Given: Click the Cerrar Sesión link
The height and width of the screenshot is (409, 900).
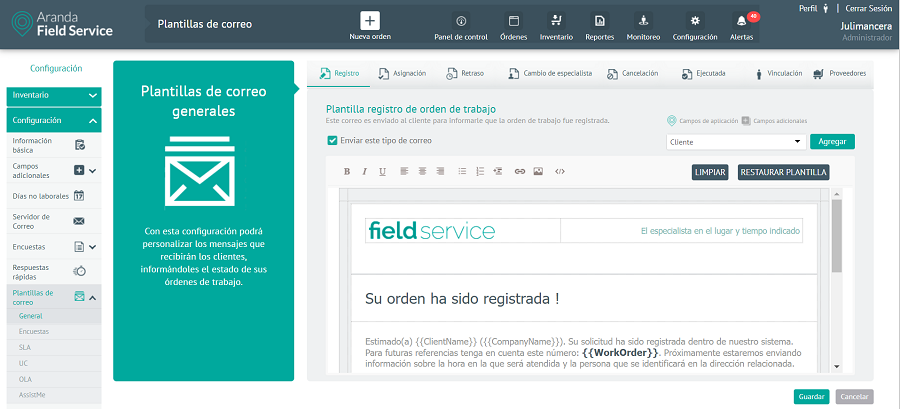Looking at the screenshot, I should tap(868, 9).
